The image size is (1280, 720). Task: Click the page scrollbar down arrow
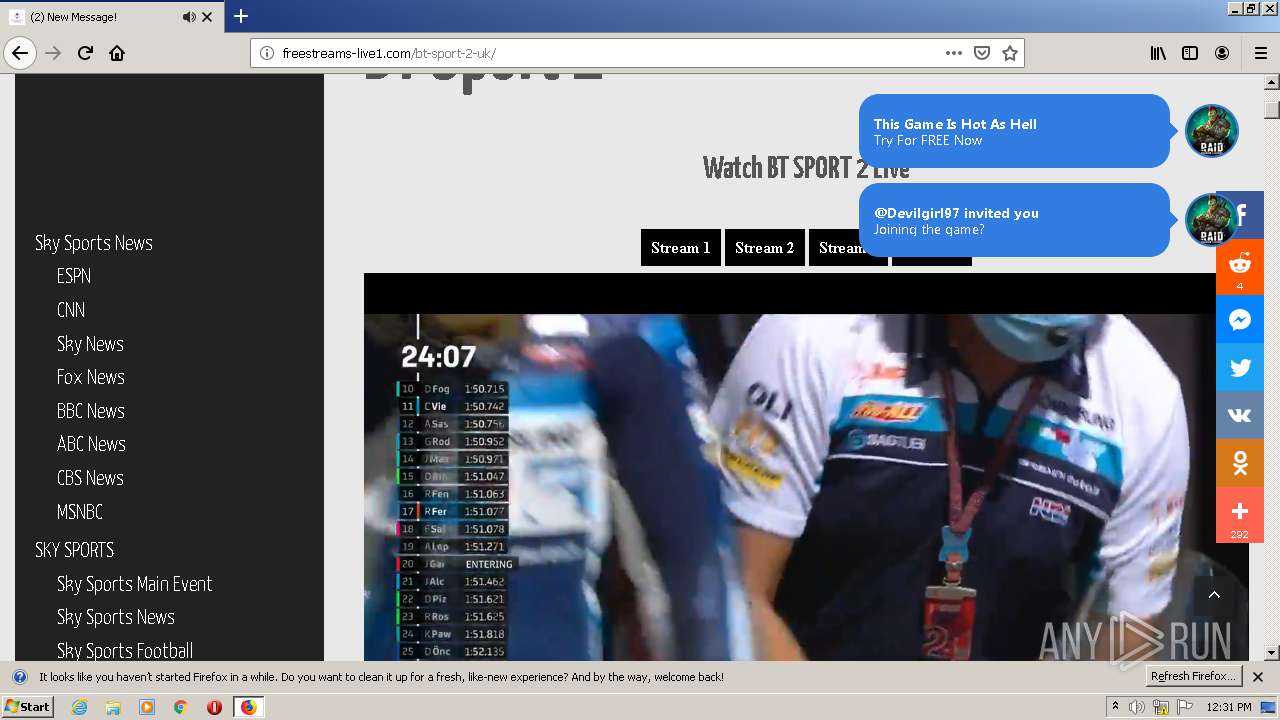(x=1272, y=653)
